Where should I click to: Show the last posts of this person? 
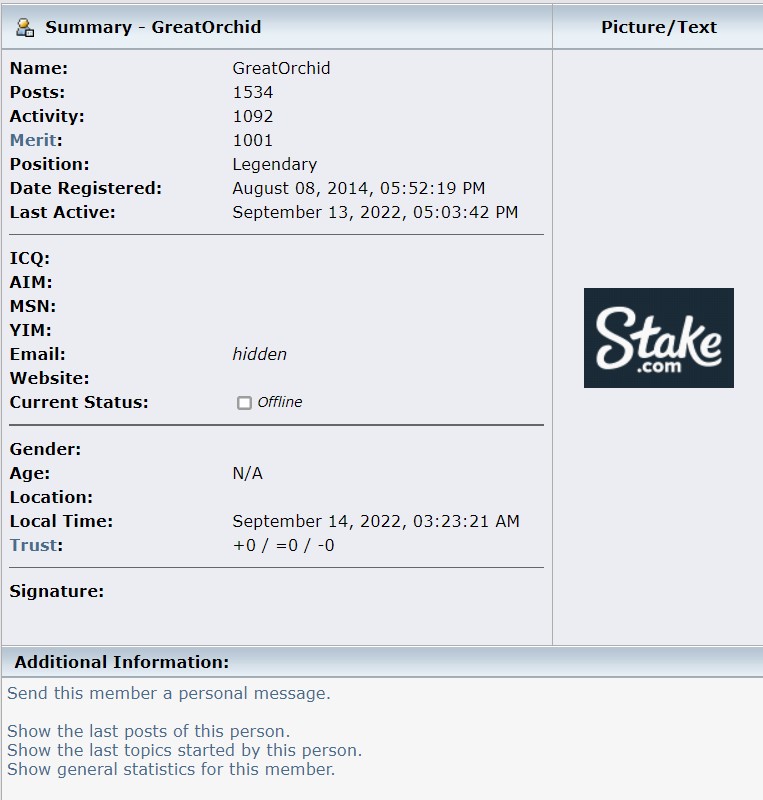(x=149, y=731)
